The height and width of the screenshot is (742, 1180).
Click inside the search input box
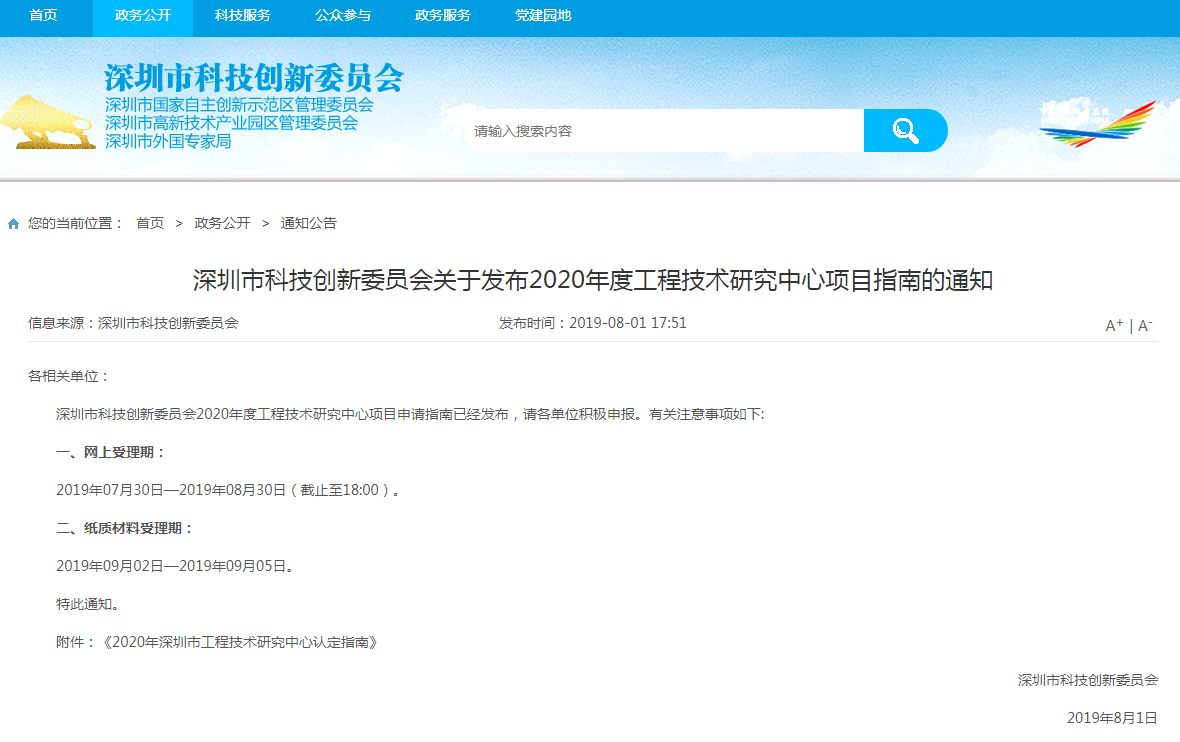point(660,129)
